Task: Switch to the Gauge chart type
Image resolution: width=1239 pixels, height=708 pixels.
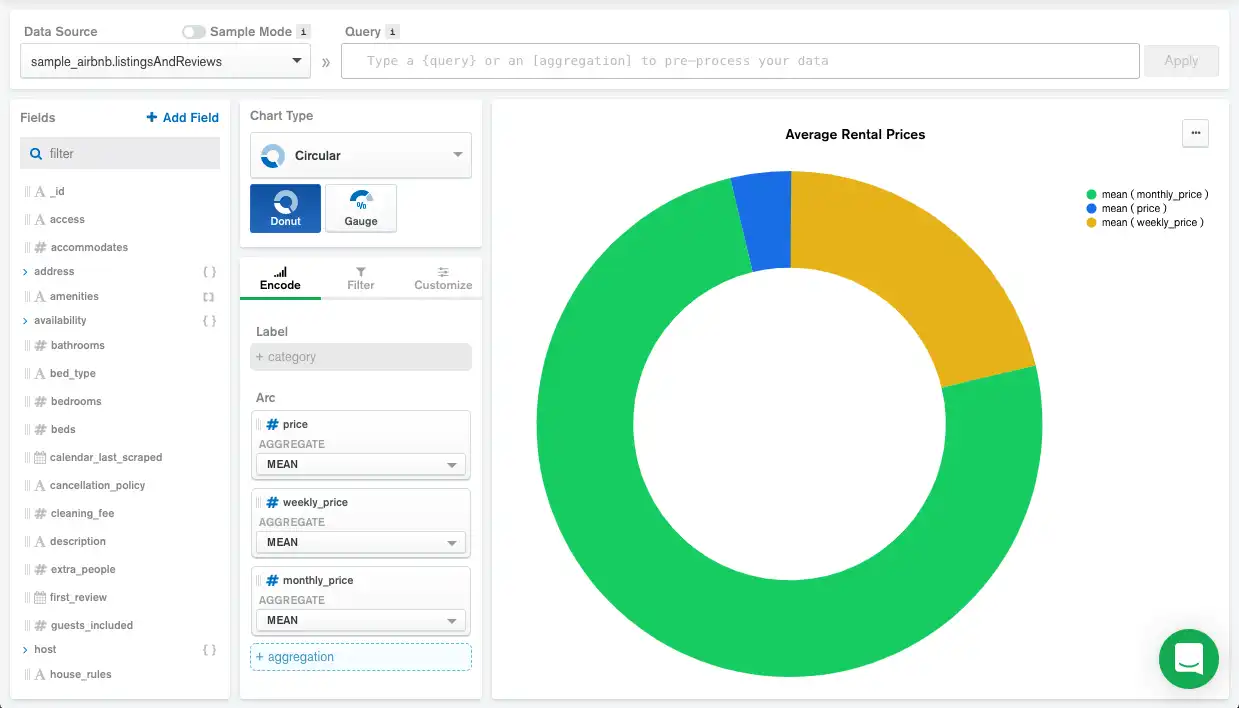Action: [361, 207]
